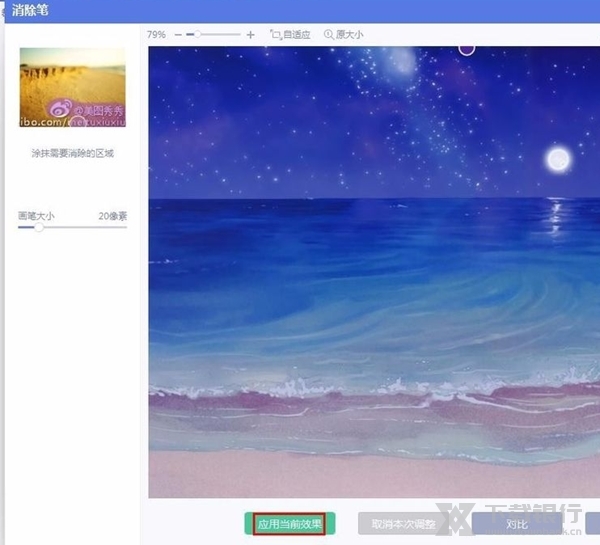This screenshot has height=545, width=600.
Task: Click the 消除笔 title bar text
Action: pyautogui.click(x=29, y=10)
